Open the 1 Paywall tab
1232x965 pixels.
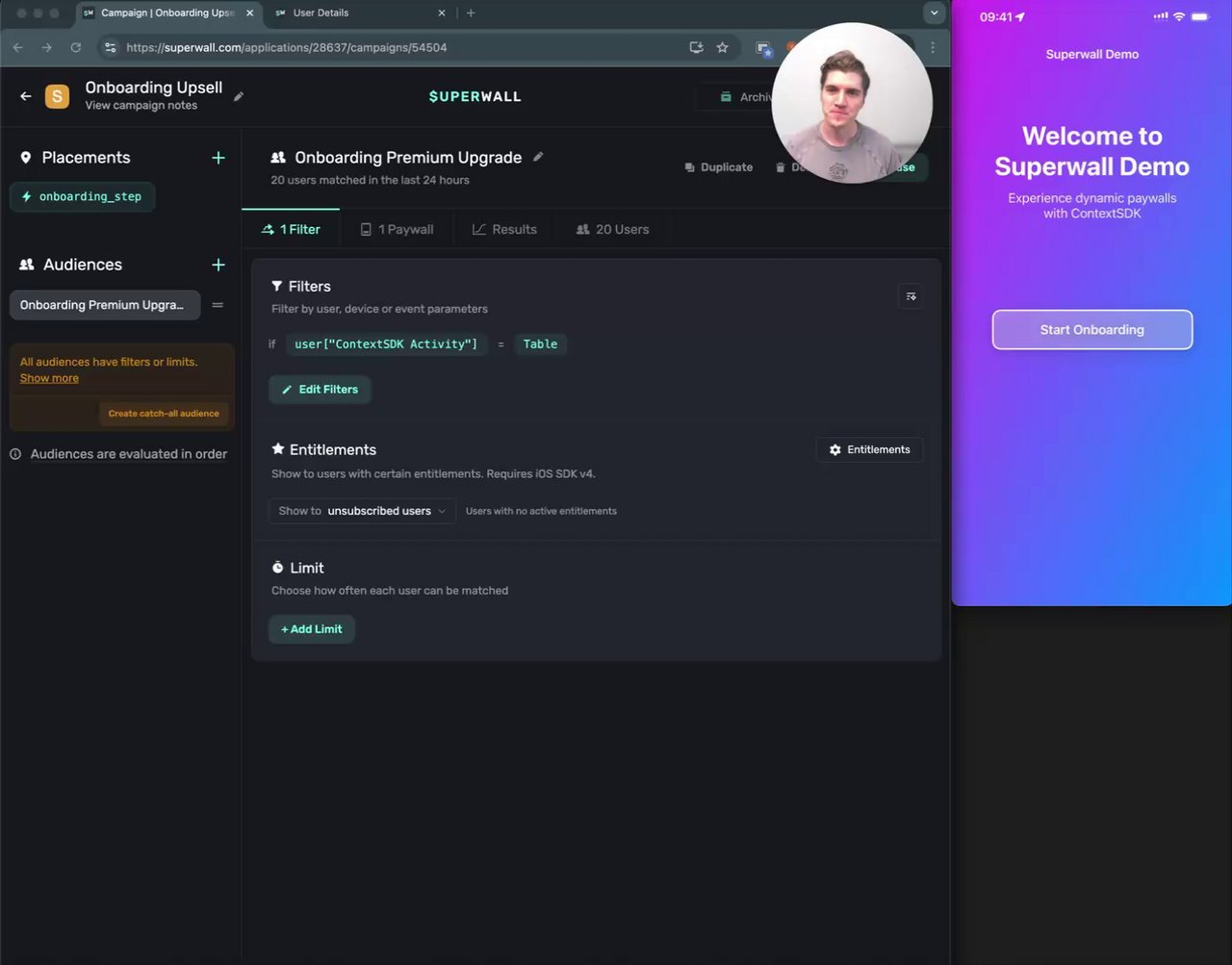click(x=397, y=229)
